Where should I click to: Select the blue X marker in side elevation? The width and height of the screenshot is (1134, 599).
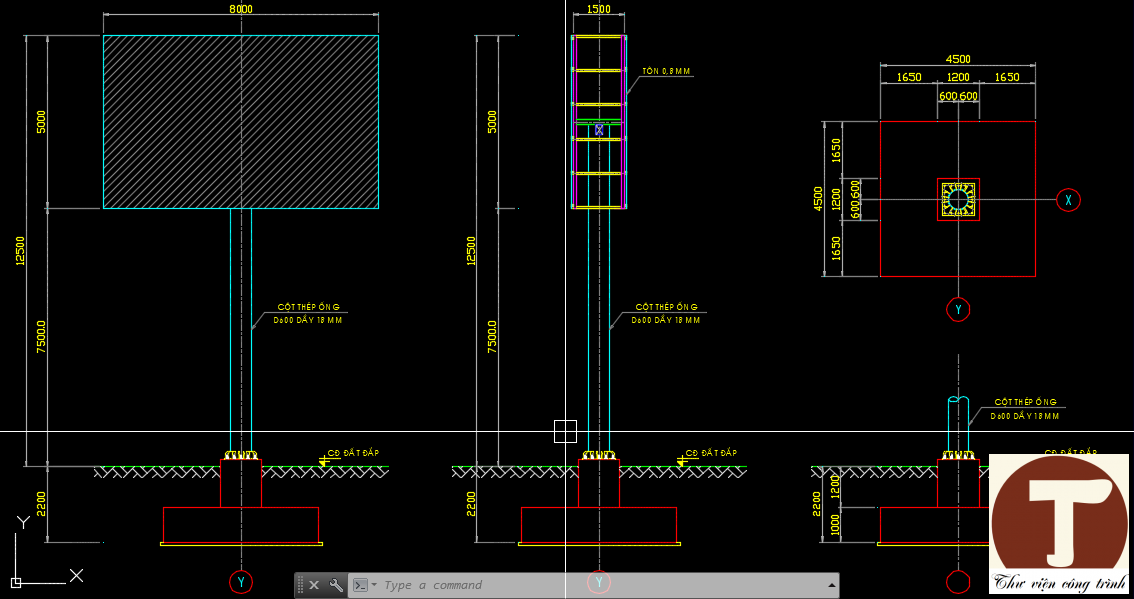599,129
